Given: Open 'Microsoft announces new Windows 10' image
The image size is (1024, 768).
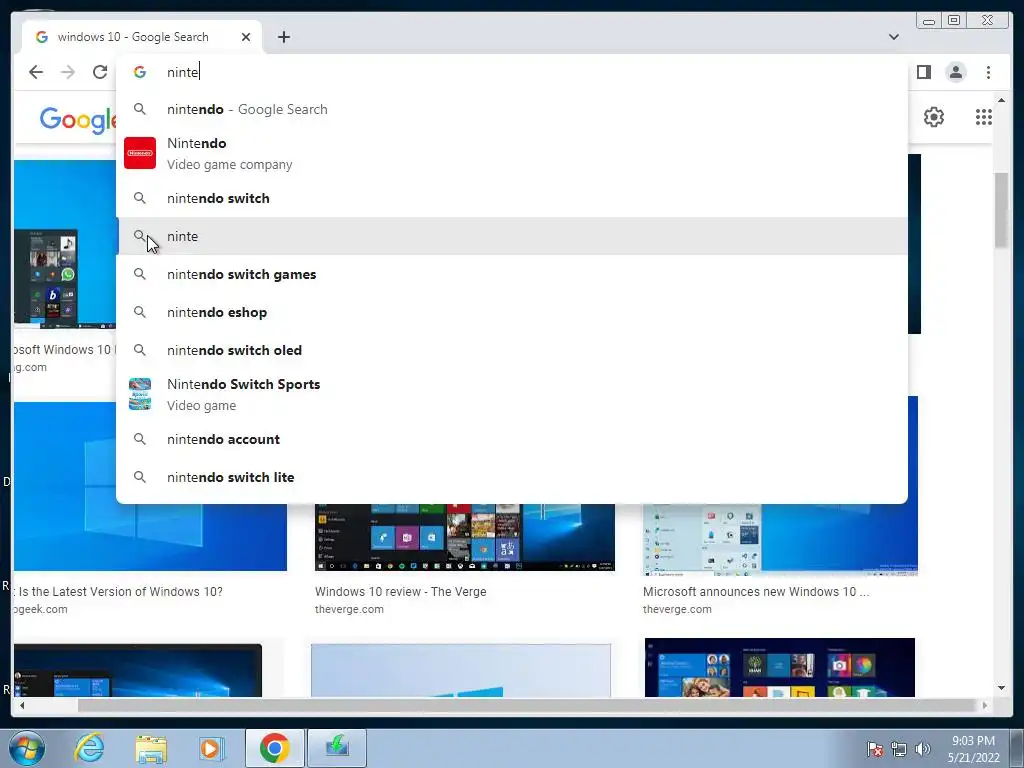Looking at the screenshot, I should point(780,539).
